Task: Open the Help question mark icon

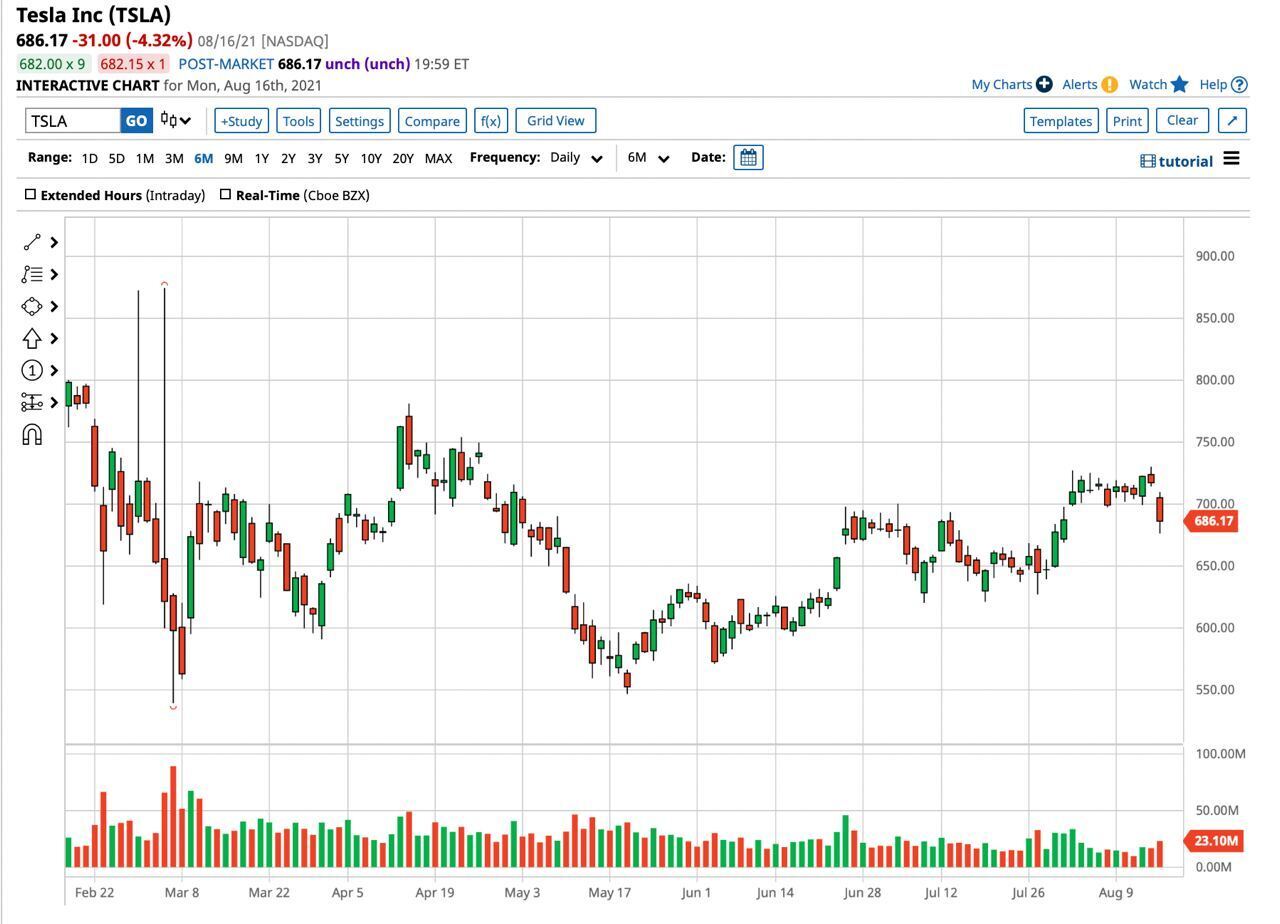Action: pyautogui.click(x=1239, y=85)
